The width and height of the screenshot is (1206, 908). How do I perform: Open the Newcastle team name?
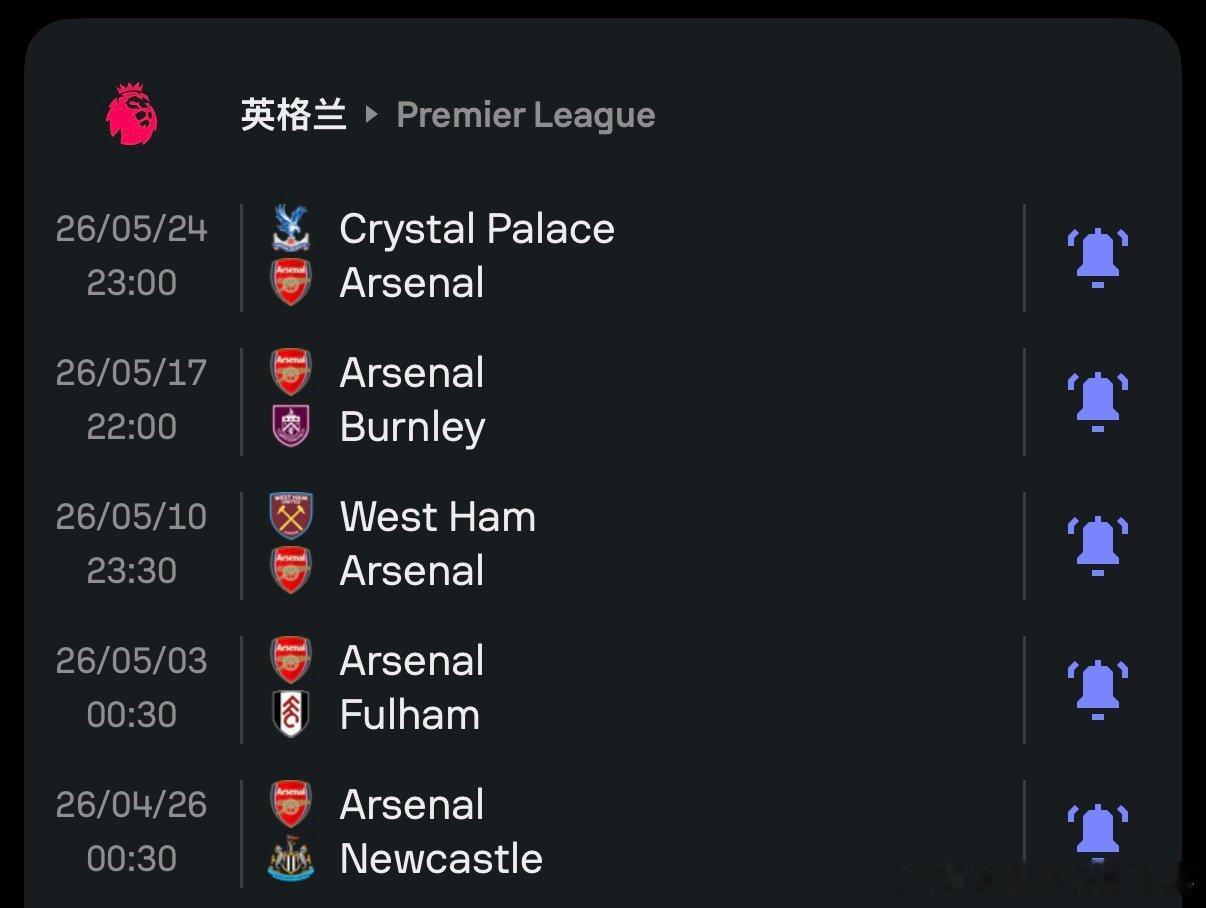coord(441,859)
